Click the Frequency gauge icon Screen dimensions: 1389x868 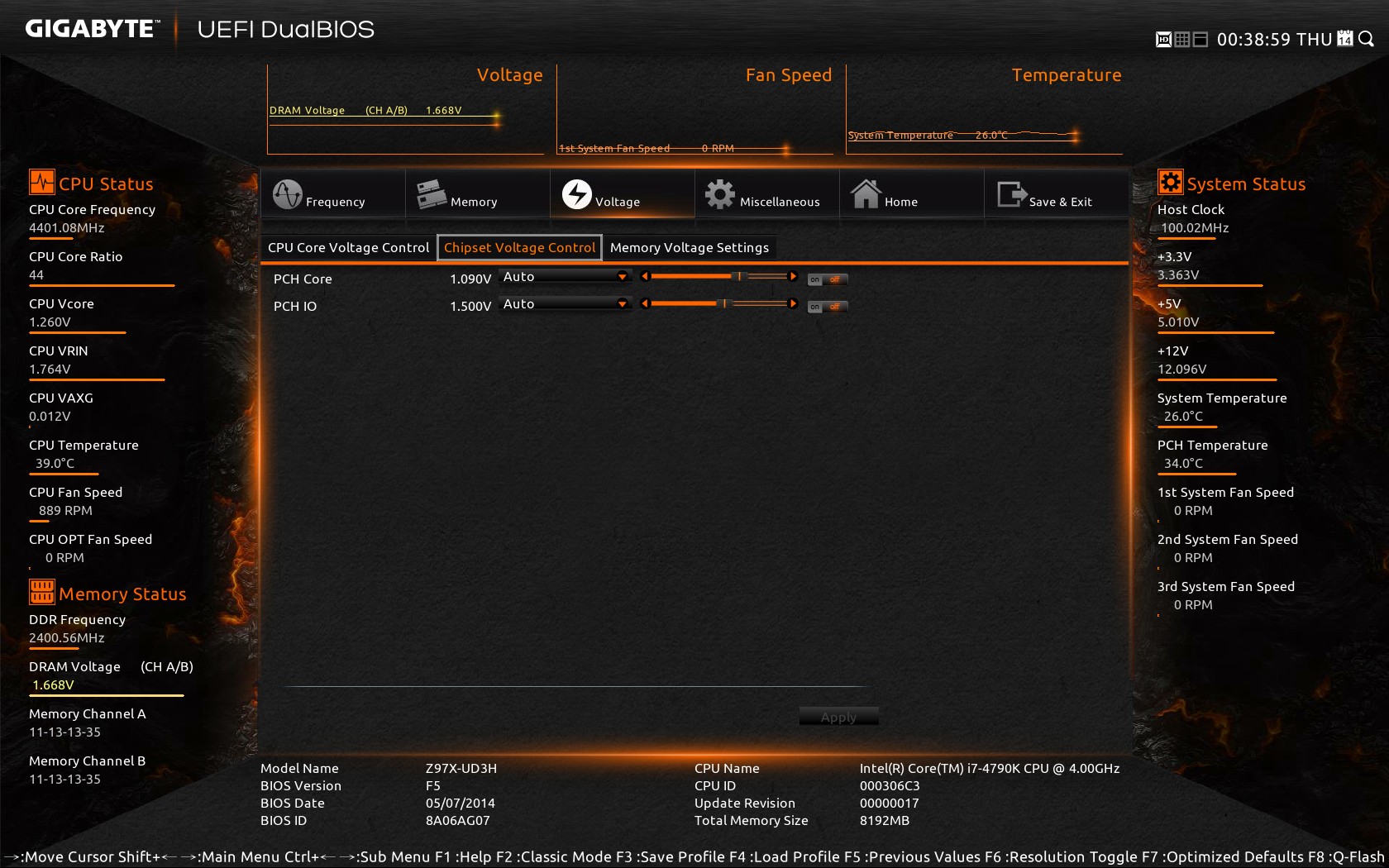287,194
